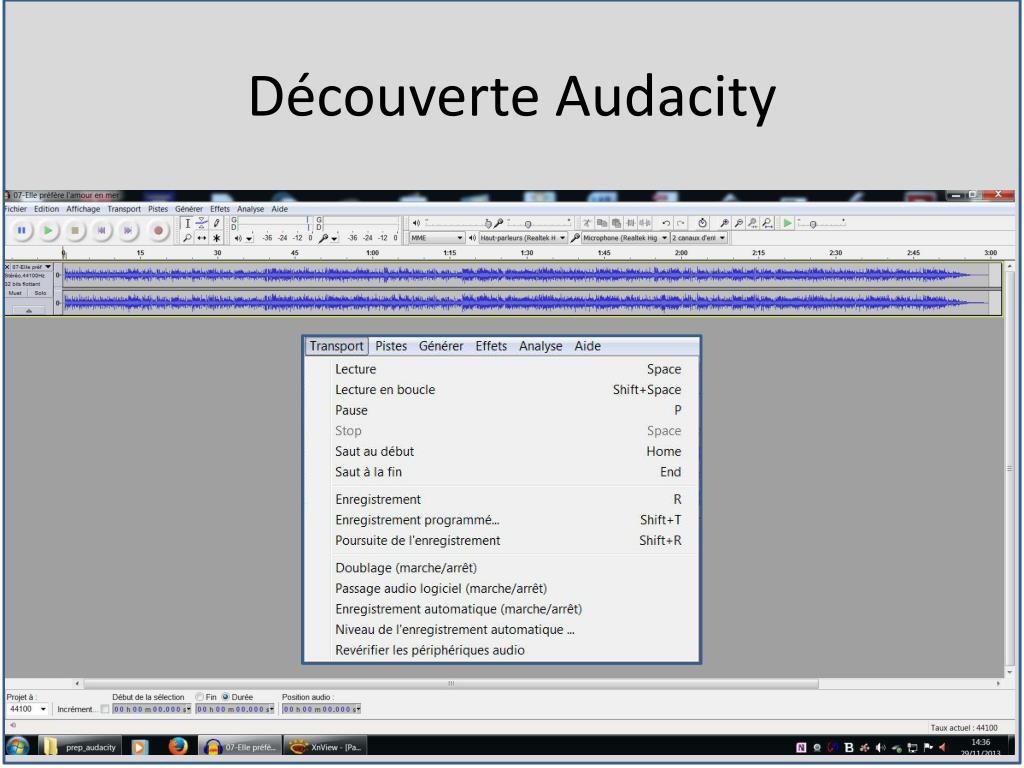Click the Skip to Start button

[x=101, y=231]
